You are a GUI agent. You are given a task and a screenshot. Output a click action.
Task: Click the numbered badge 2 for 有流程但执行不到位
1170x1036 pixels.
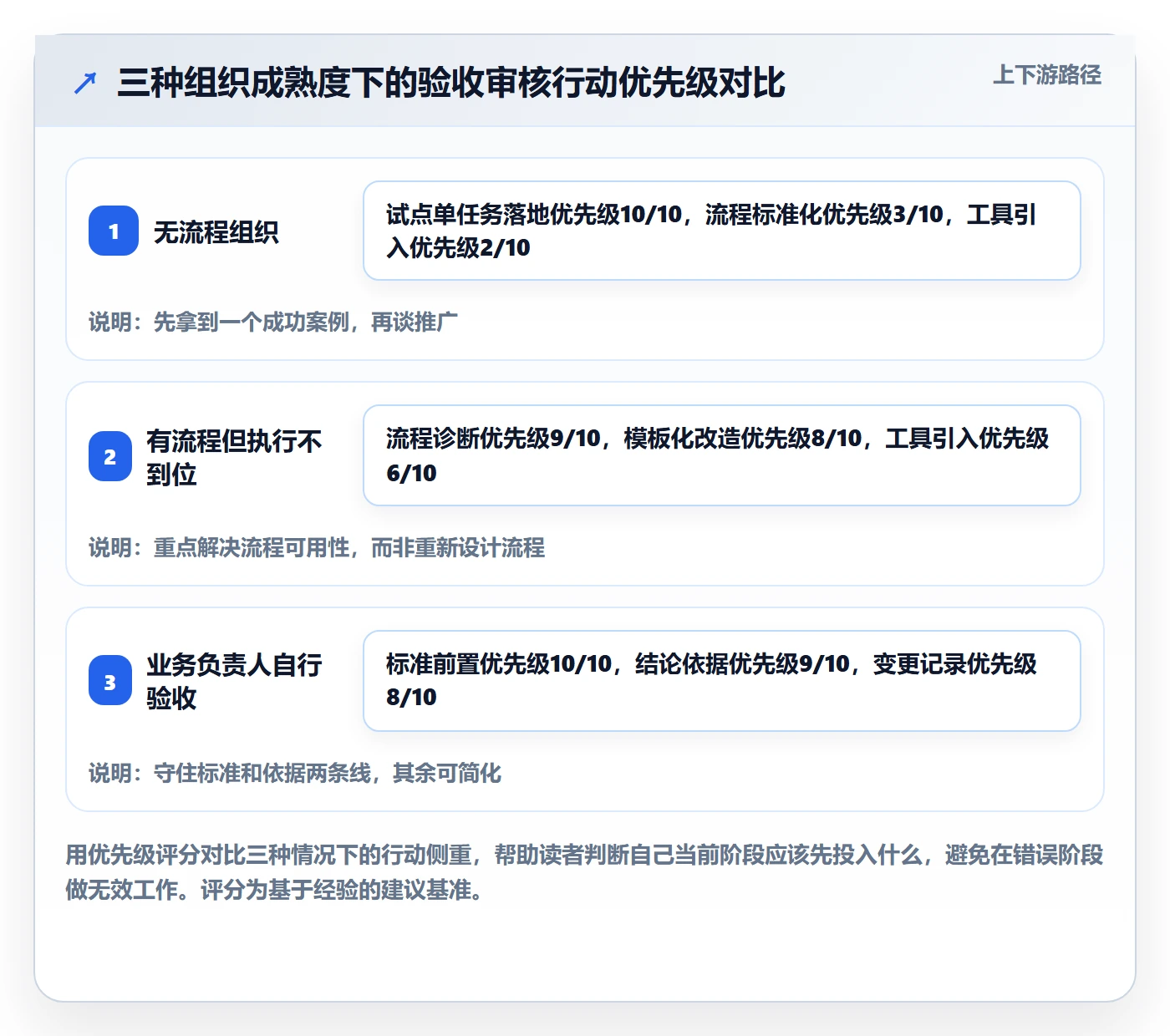tap(110, 456)
